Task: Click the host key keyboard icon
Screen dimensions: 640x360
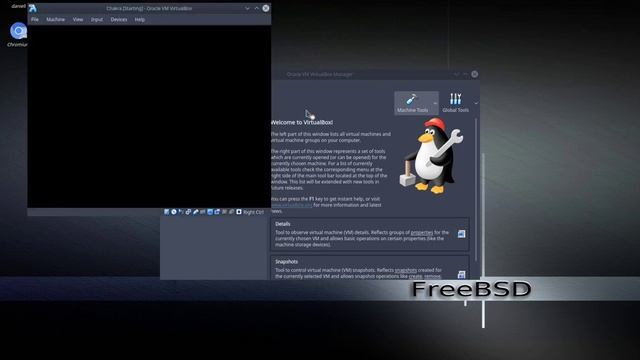Action: (x=239, y=212)
